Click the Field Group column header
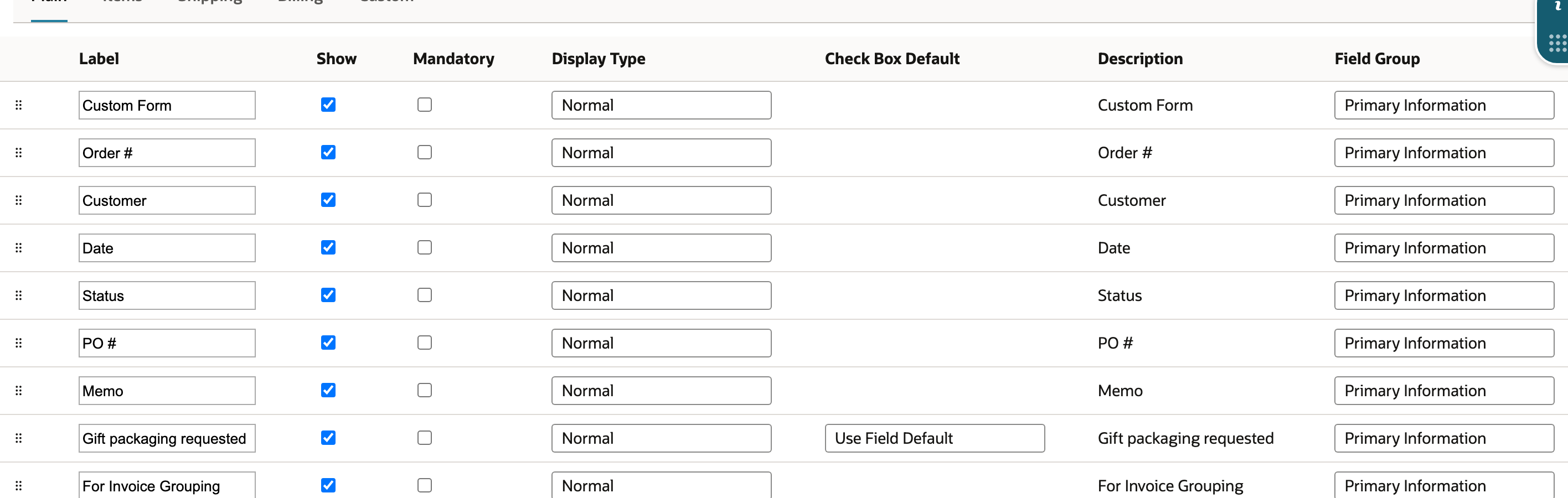Image resolution: width=1568 pixels, height=498 pixels. pyautogui.click(x=1377, y=59)
